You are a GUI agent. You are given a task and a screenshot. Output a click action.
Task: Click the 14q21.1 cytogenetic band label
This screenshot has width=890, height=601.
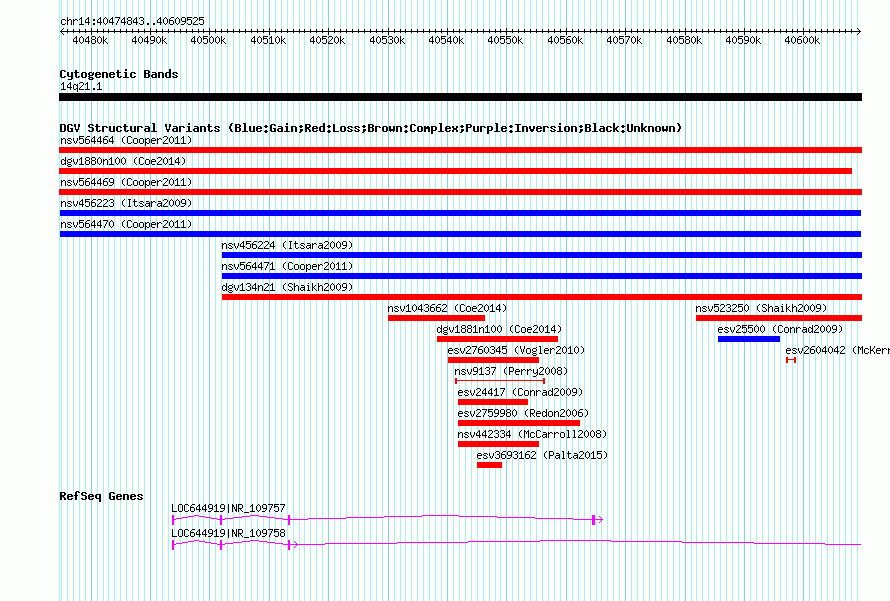tap(81, 86)
